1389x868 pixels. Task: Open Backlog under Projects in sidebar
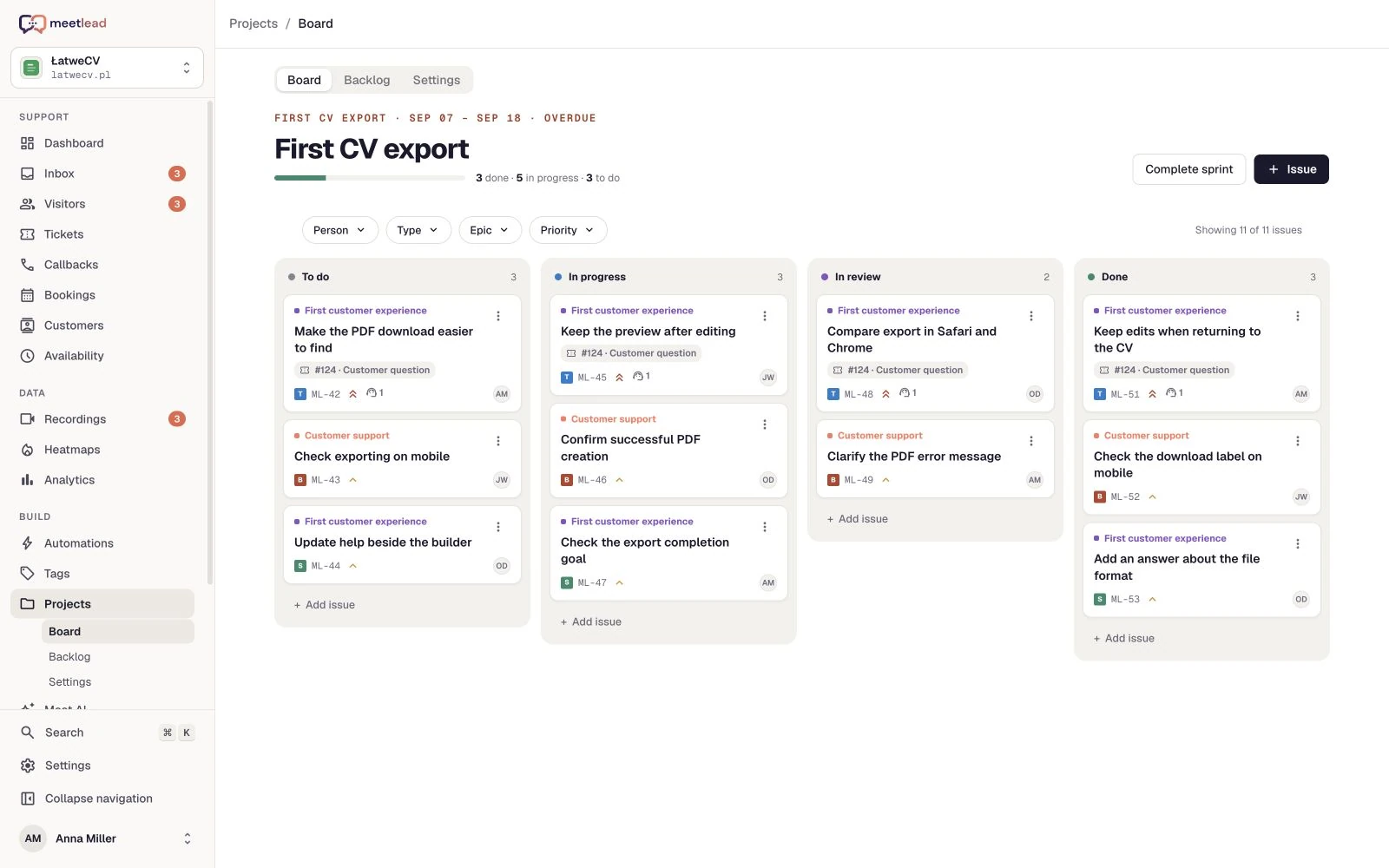tap(69, 657)
